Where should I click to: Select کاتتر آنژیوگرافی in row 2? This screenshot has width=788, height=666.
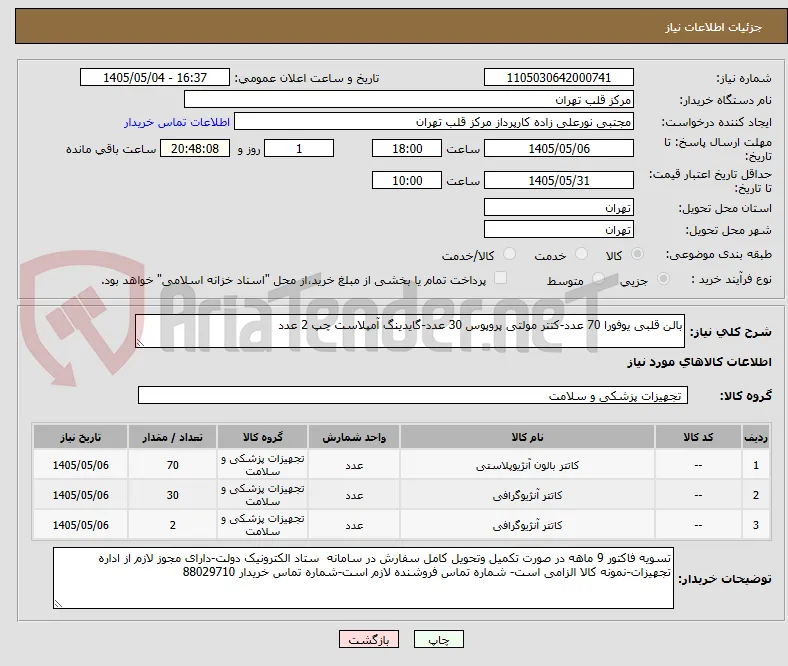(527, 496)
